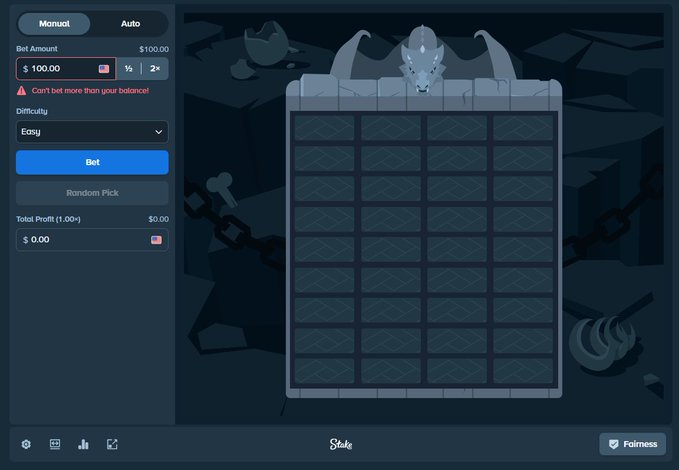Click the dragon head atop the tower
Viewport: 679px width, 470px height.
pyautogui.click(x=422, y=61)
